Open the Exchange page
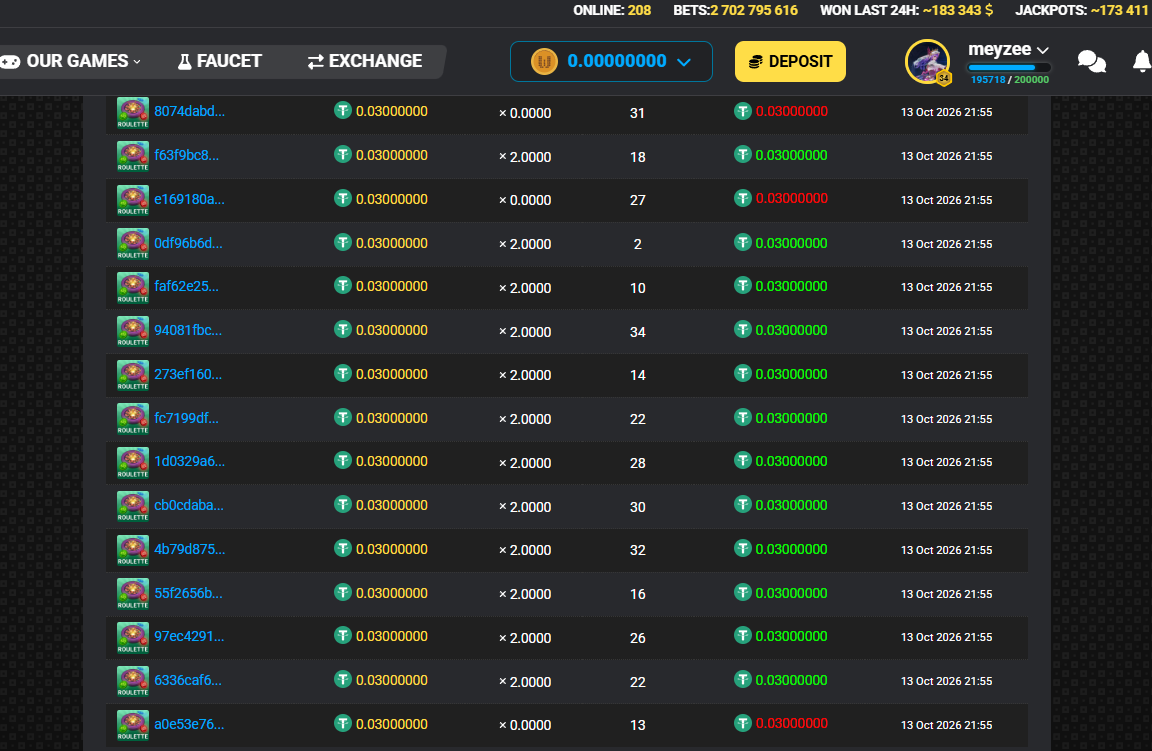Image resolution: width=1152 pixels, height=751 pixels. [365, 61]
